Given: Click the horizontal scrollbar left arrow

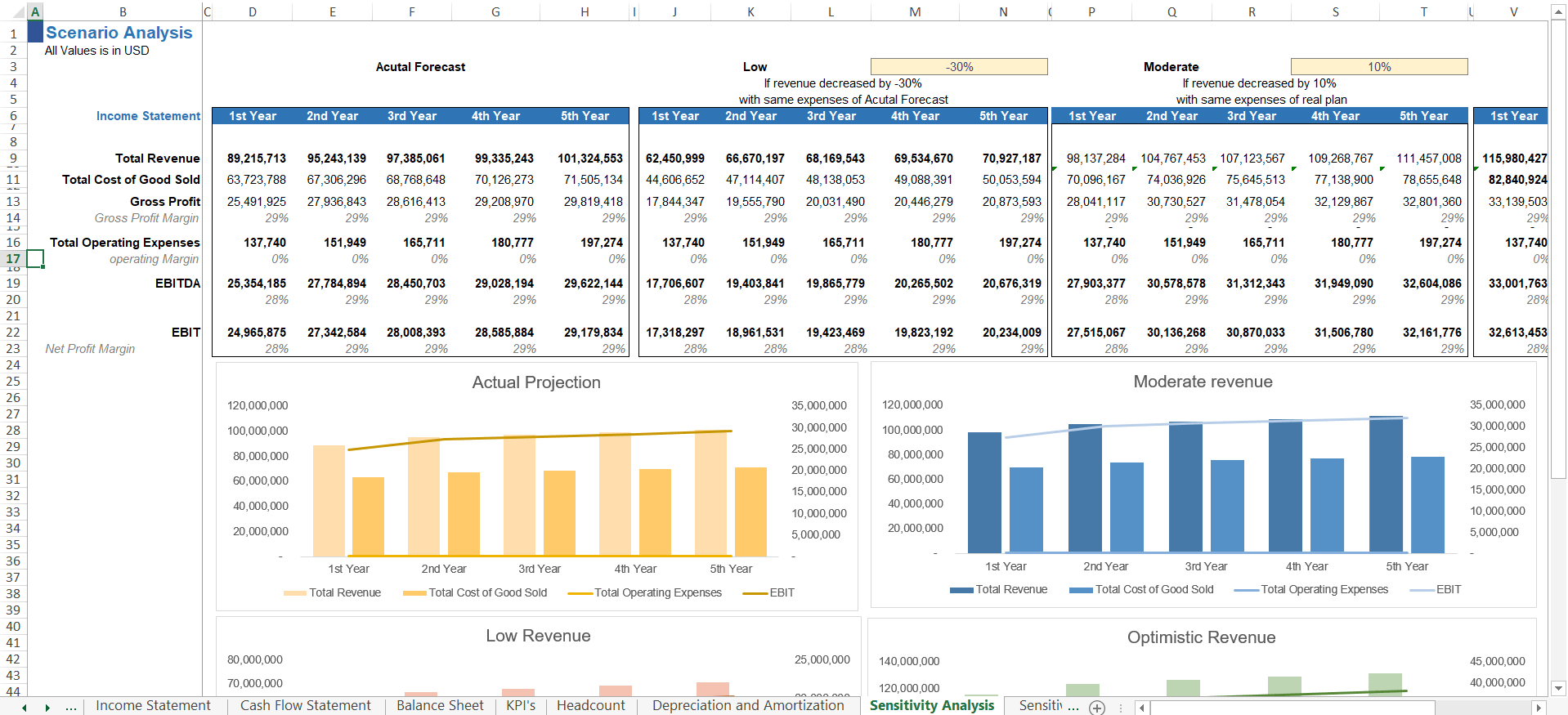Looking at the screenshot, I should pos(1142,708).
